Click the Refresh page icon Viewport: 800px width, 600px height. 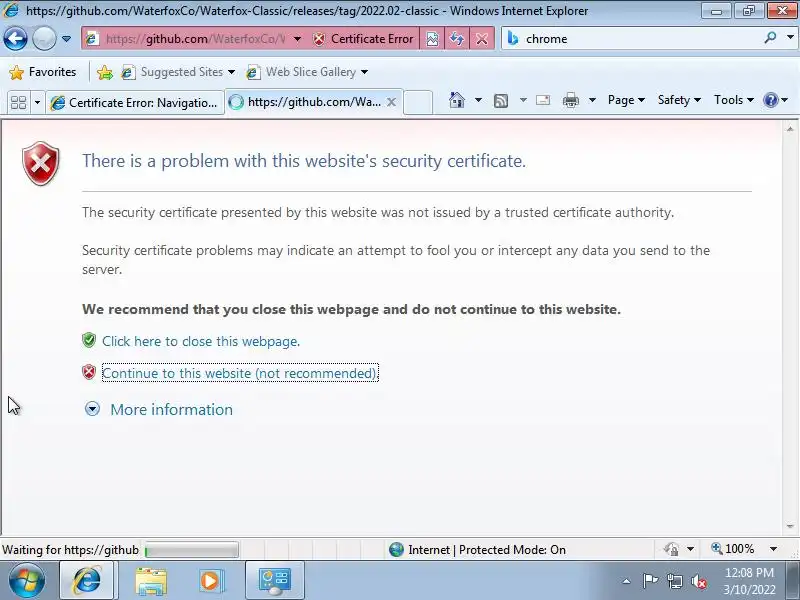click(457, 39)
